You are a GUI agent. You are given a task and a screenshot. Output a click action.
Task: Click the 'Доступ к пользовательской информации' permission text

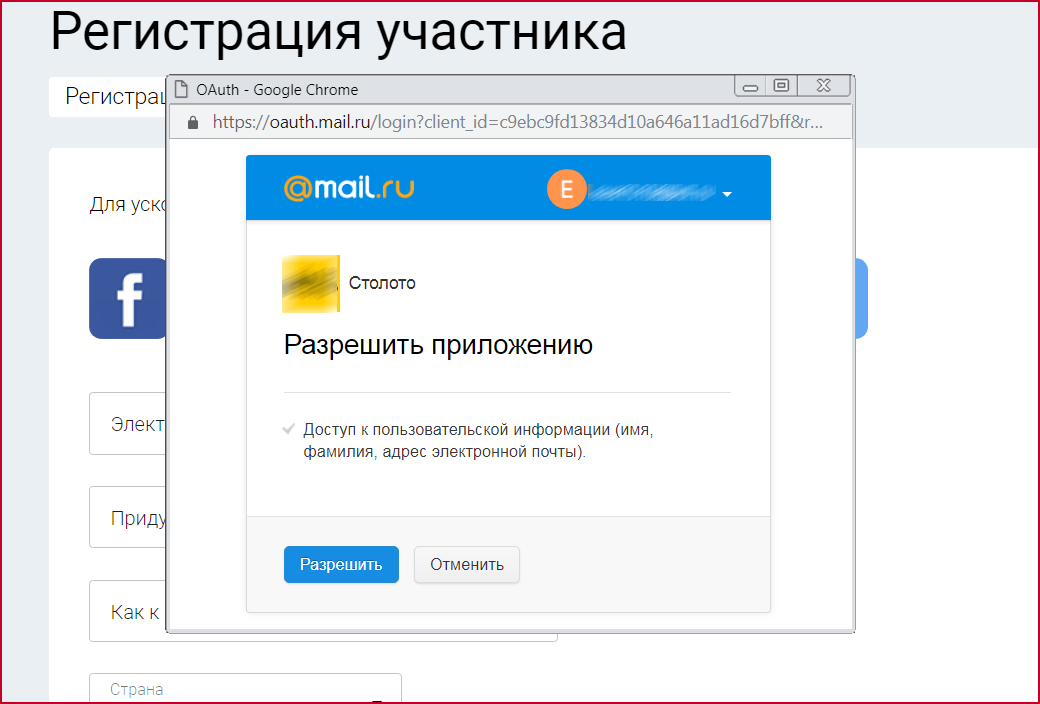(x=478, y=441)
